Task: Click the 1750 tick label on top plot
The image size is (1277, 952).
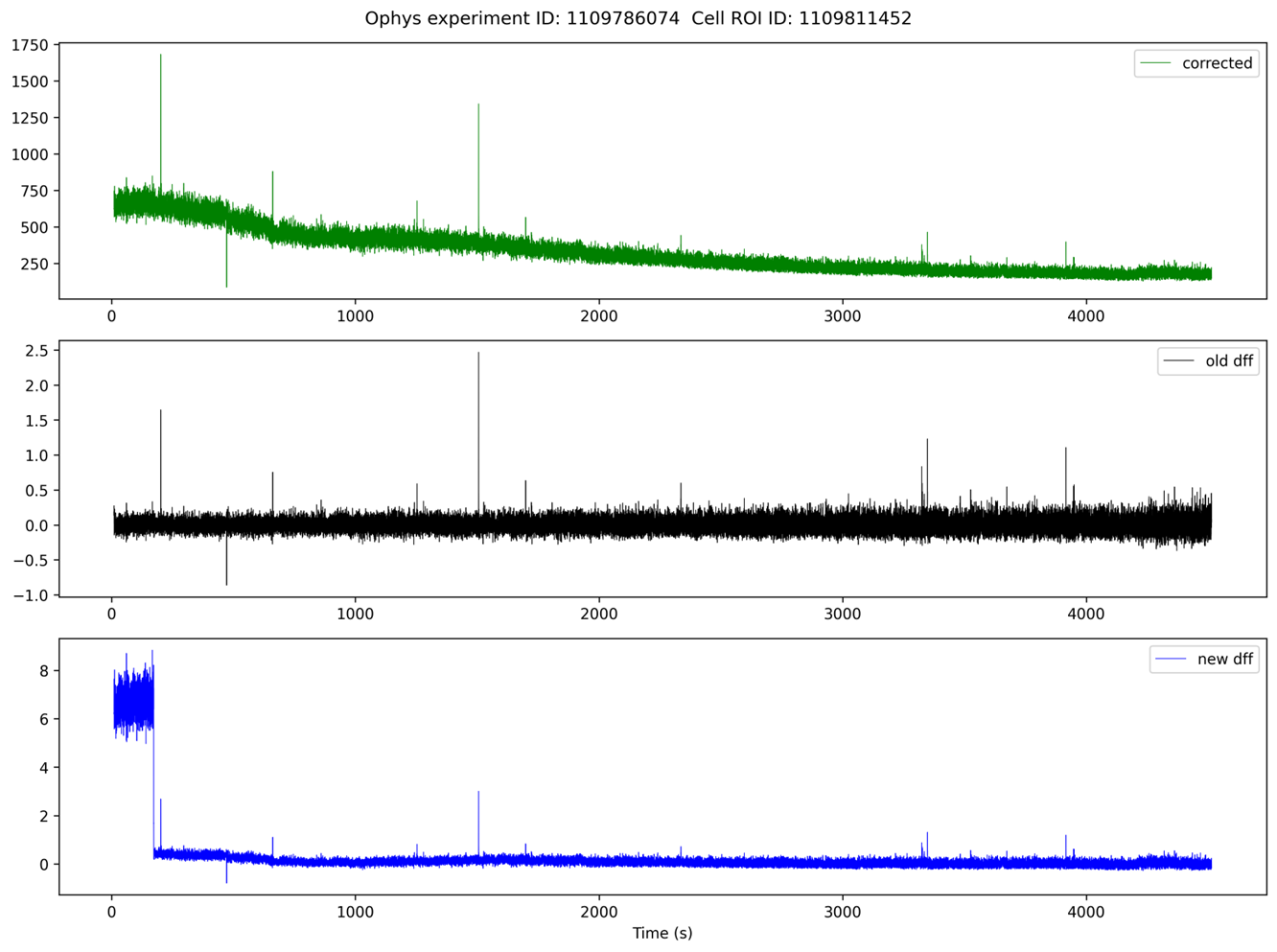Action: (31, 42)
